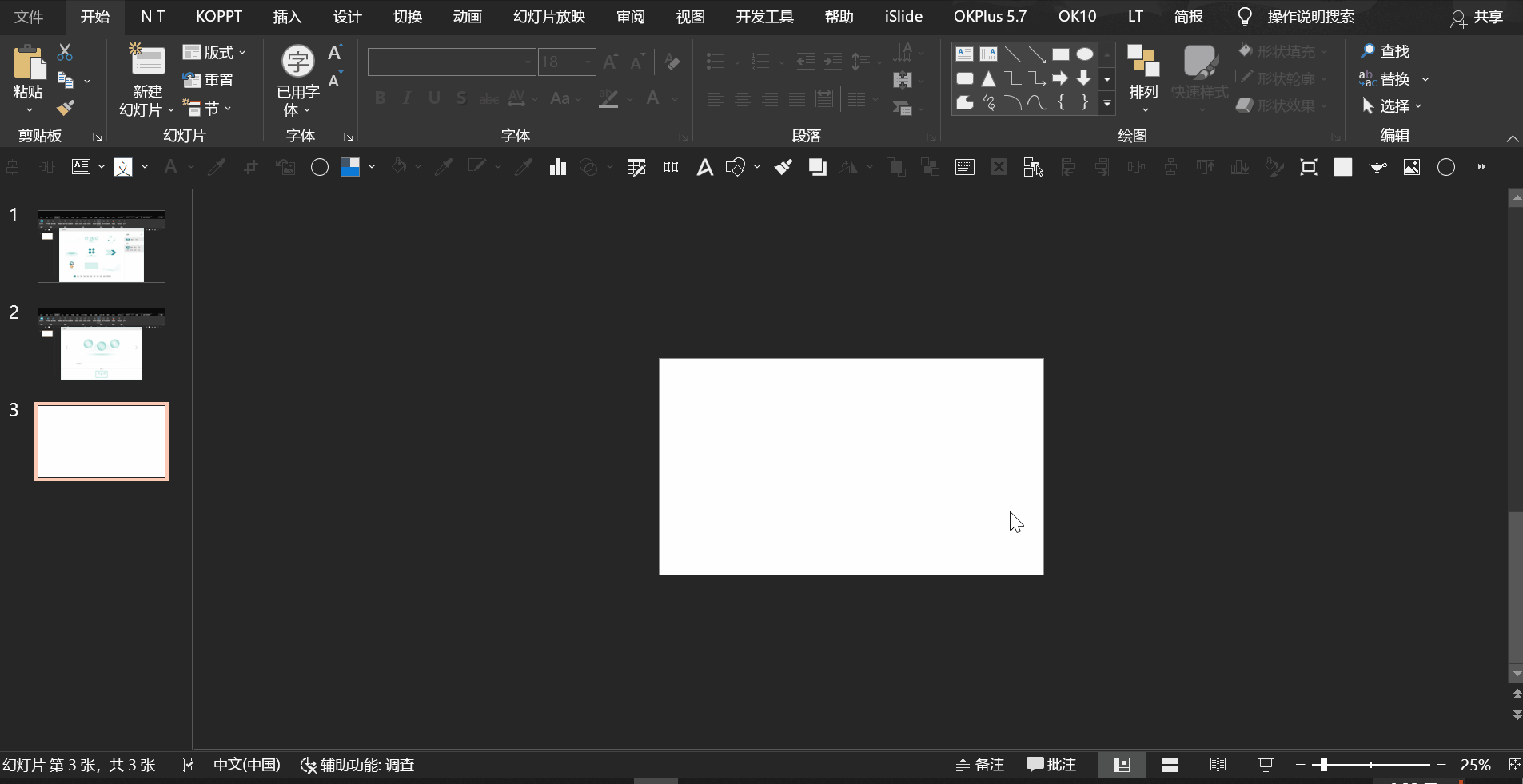Toggle the 备注 (Notes) pane

point(980,765)
